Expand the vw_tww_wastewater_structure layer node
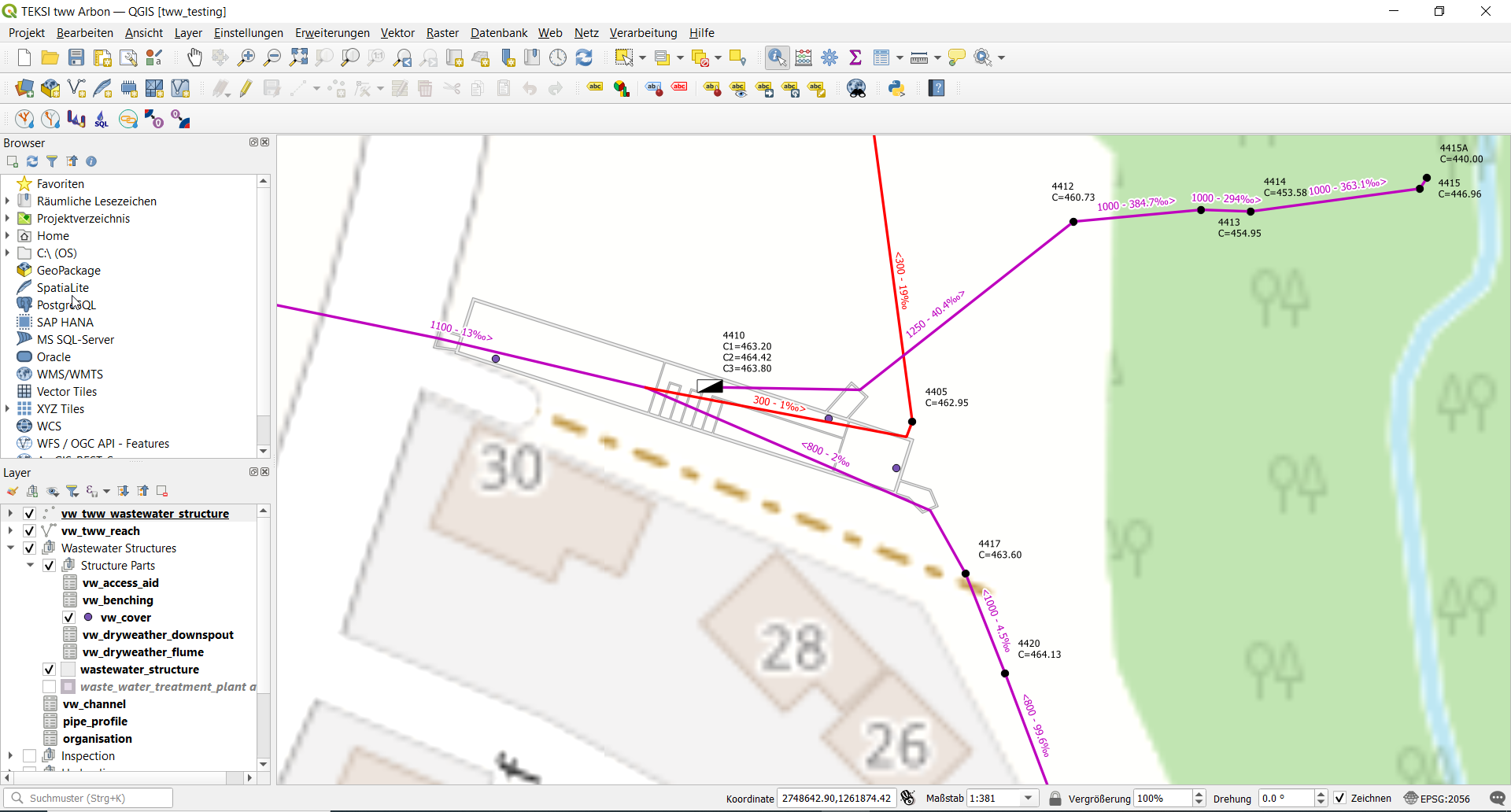Image resolution: width=1511 pixels, height=812 pixels. click(x=10, y=514)
